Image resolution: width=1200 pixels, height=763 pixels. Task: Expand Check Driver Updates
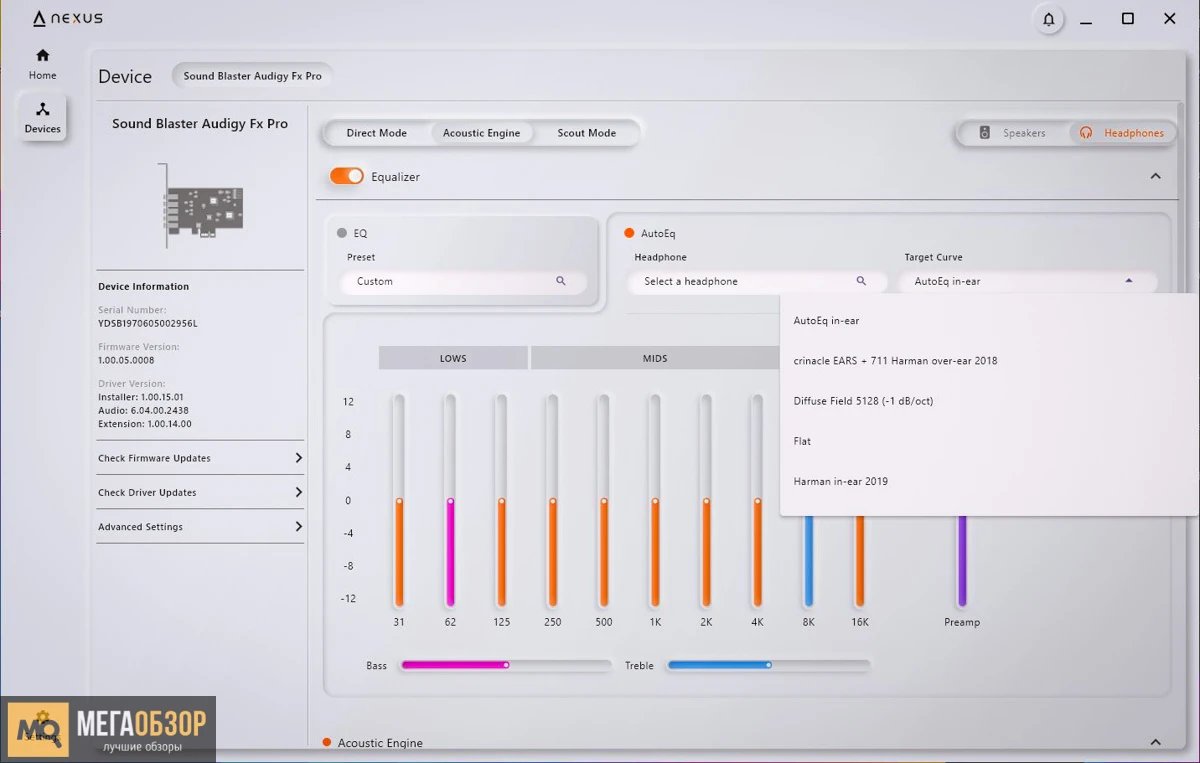(x=200, y=492)
